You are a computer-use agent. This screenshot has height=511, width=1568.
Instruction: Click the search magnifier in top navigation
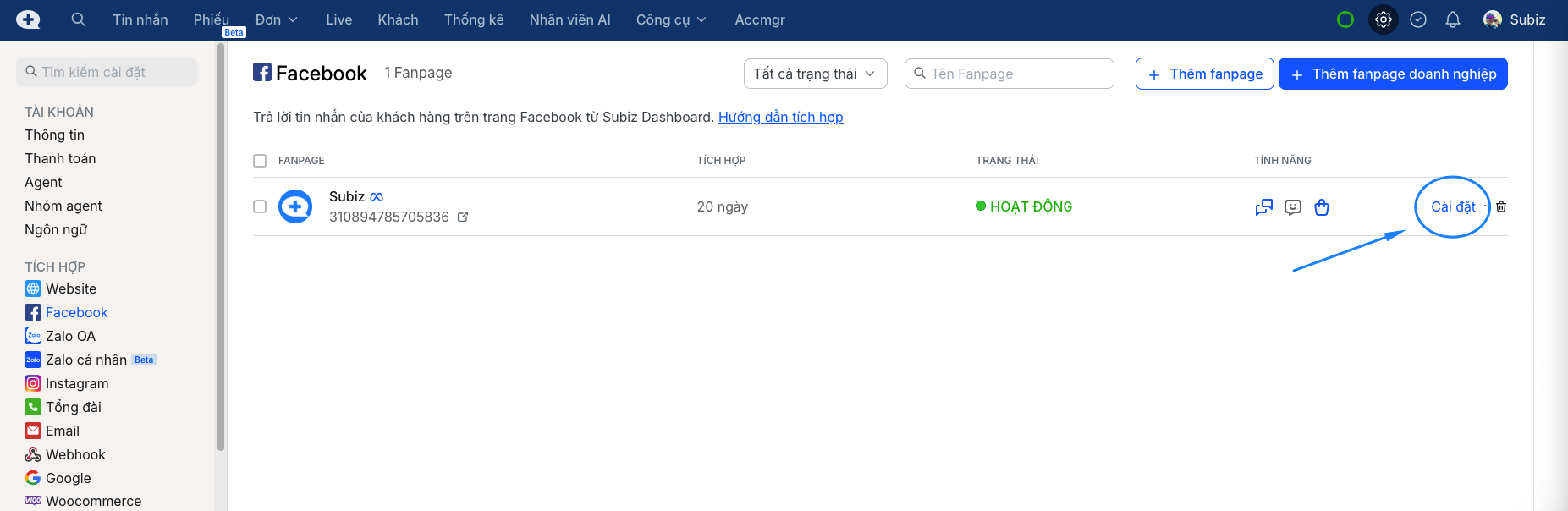tap(79, 19)
